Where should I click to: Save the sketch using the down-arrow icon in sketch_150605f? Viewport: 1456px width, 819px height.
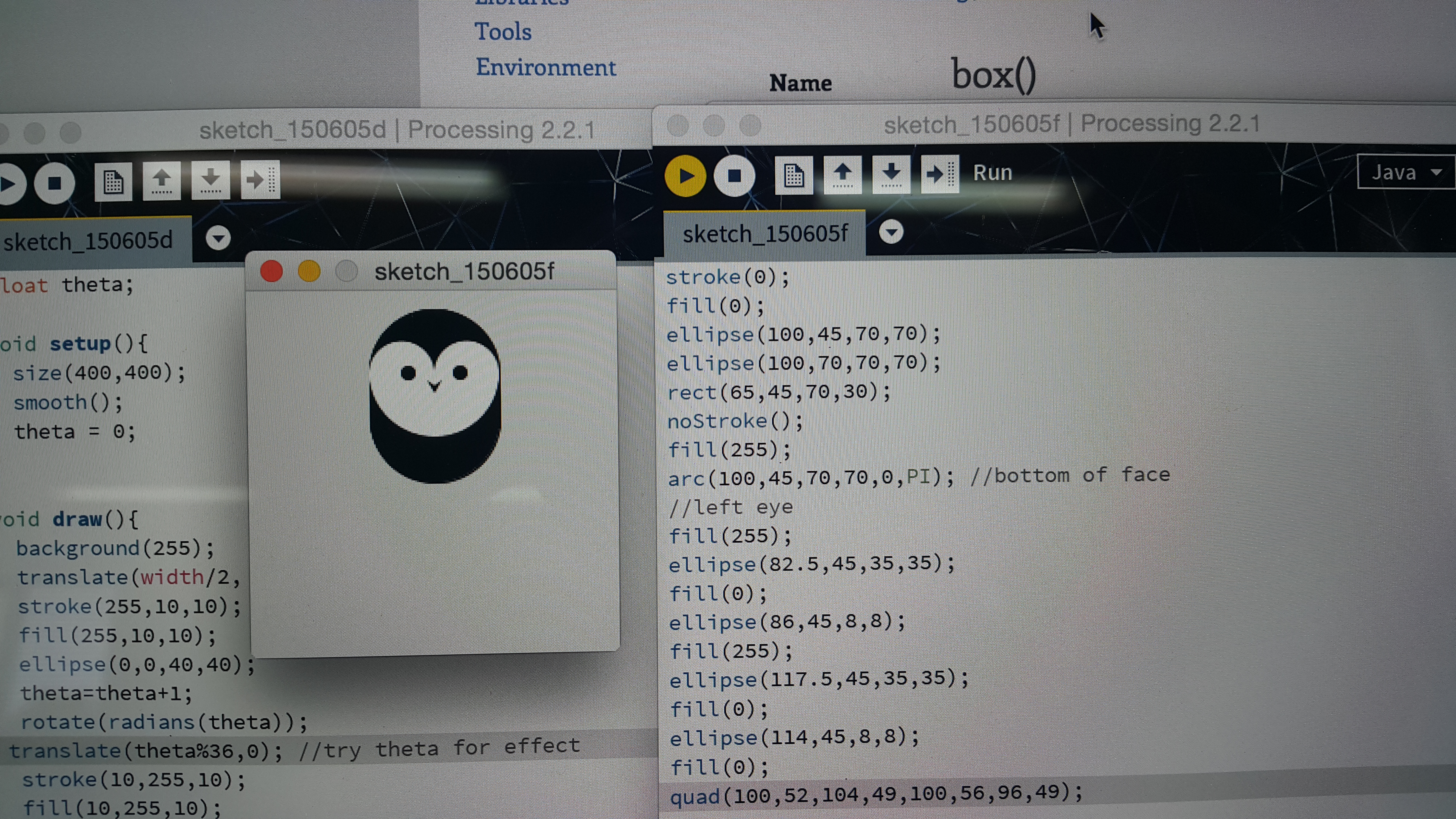pyautogui.click(x=891, y=174)
